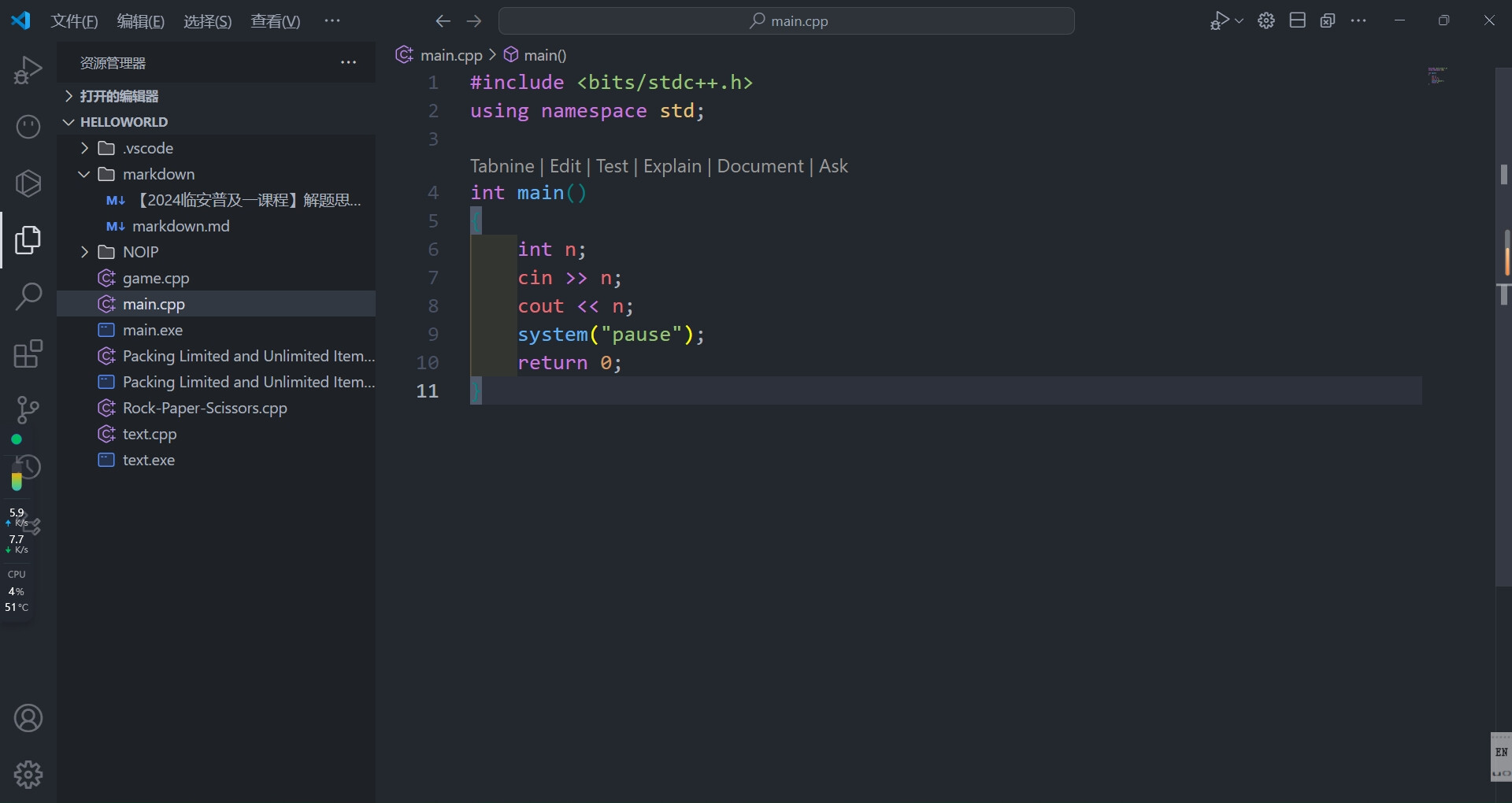1512x803 pixels.
Task: Open the Search view in activity bar
Action: [28, 297]
